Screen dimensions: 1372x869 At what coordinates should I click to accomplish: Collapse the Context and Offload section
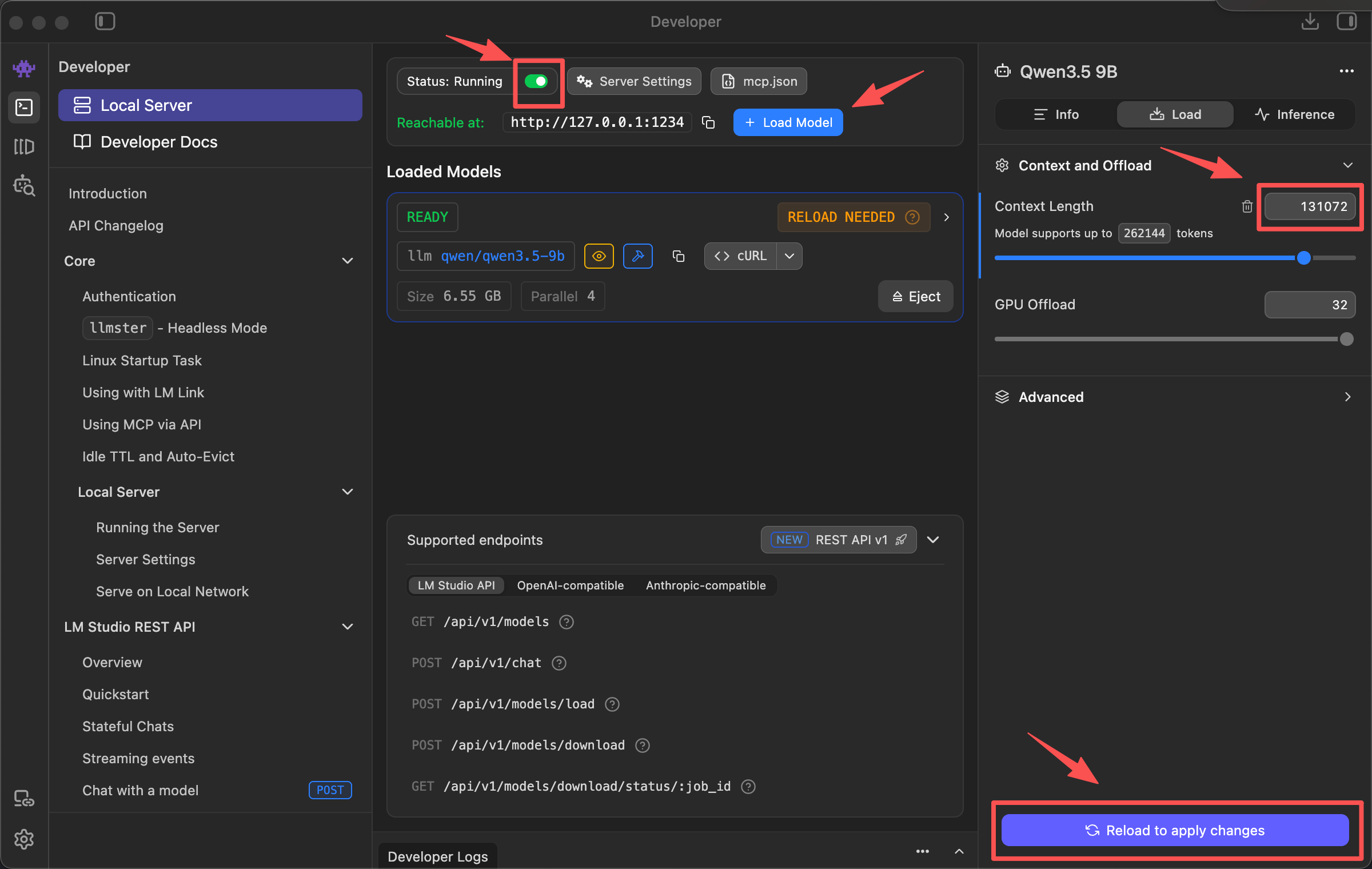pos(1347,165)
